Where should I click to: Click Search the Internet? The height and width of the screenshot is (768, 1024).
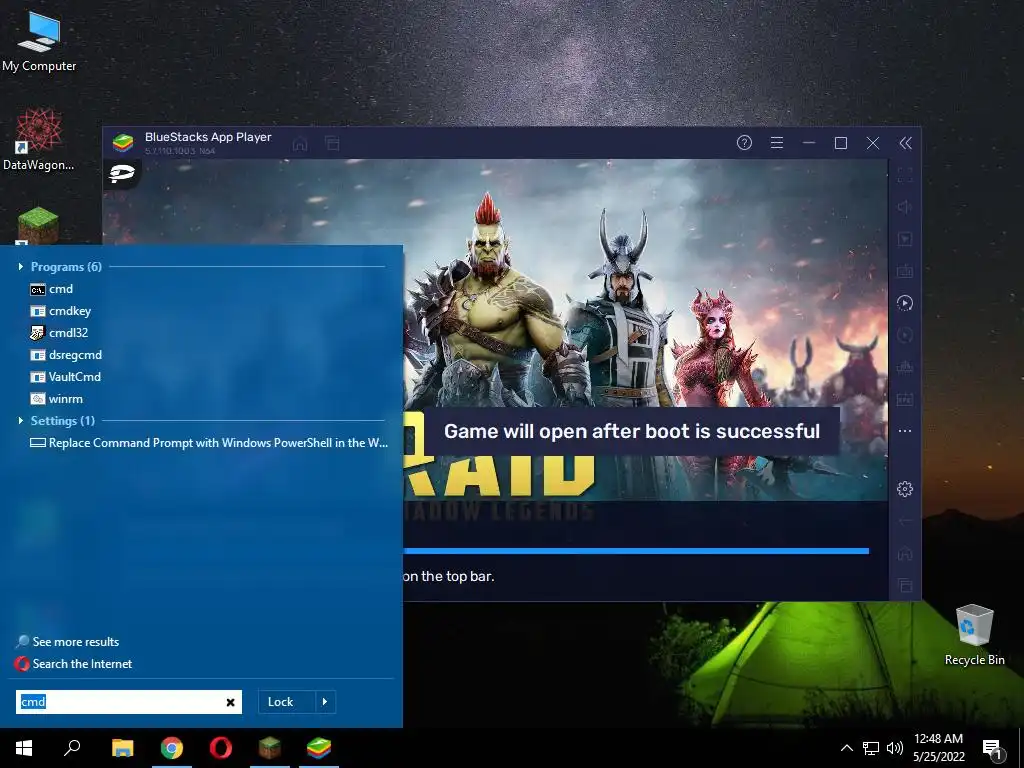[x=73, y=664]
